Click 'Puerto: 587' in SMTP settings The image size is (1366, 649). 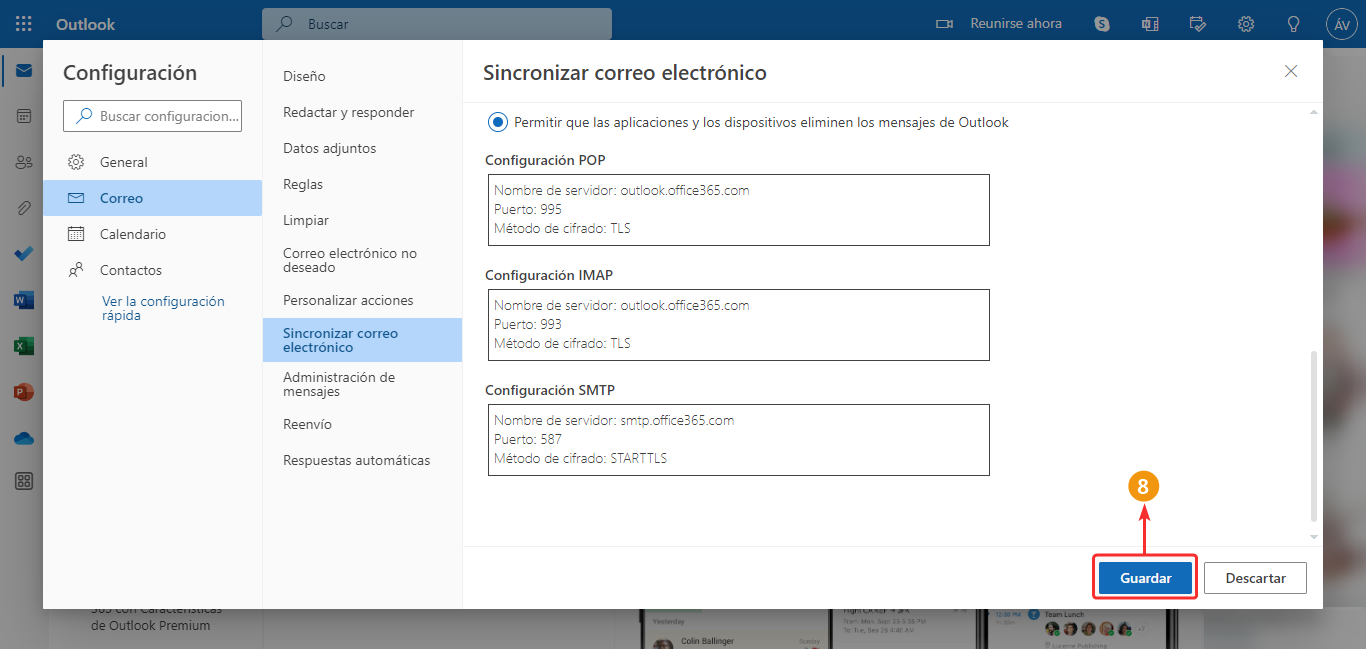click(528, 439)
